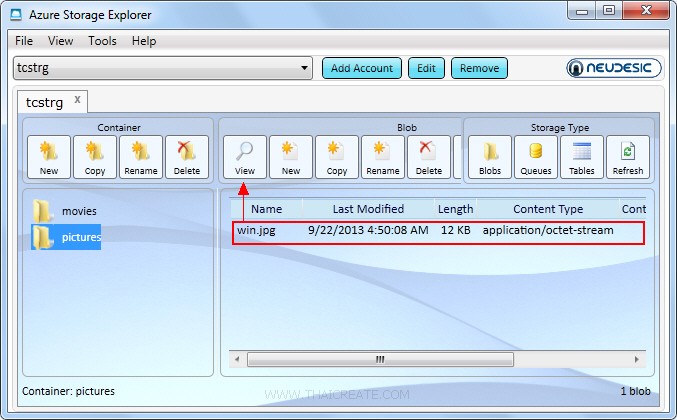
Task: Open the Tools menu
Action: click(102, 41)
